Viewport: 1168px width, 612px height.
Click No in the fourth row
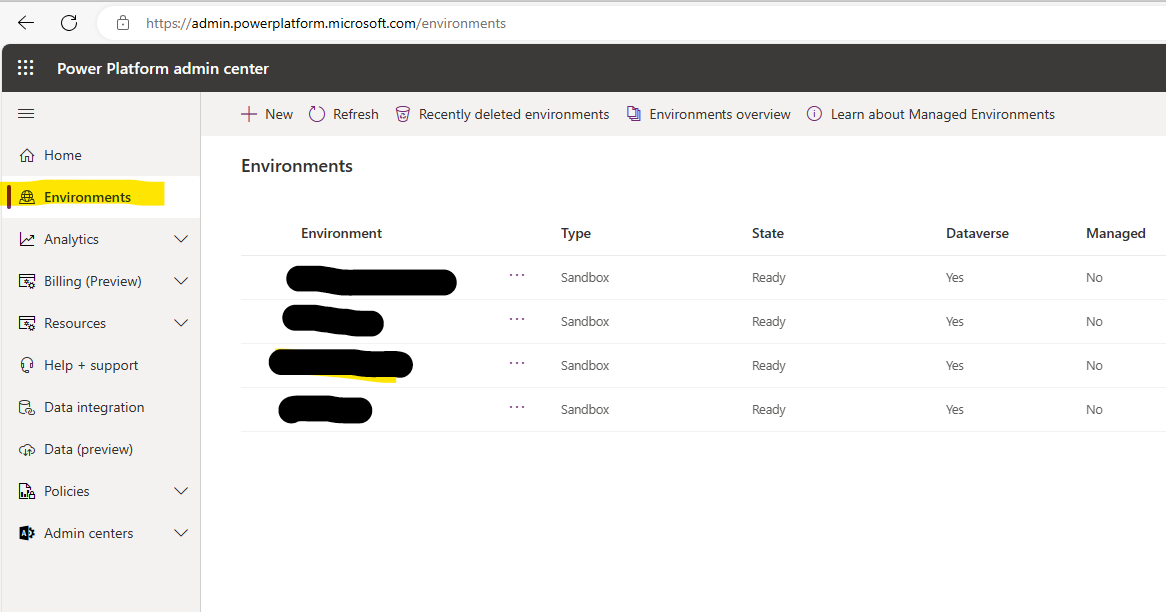click(x=1094, y=409)
